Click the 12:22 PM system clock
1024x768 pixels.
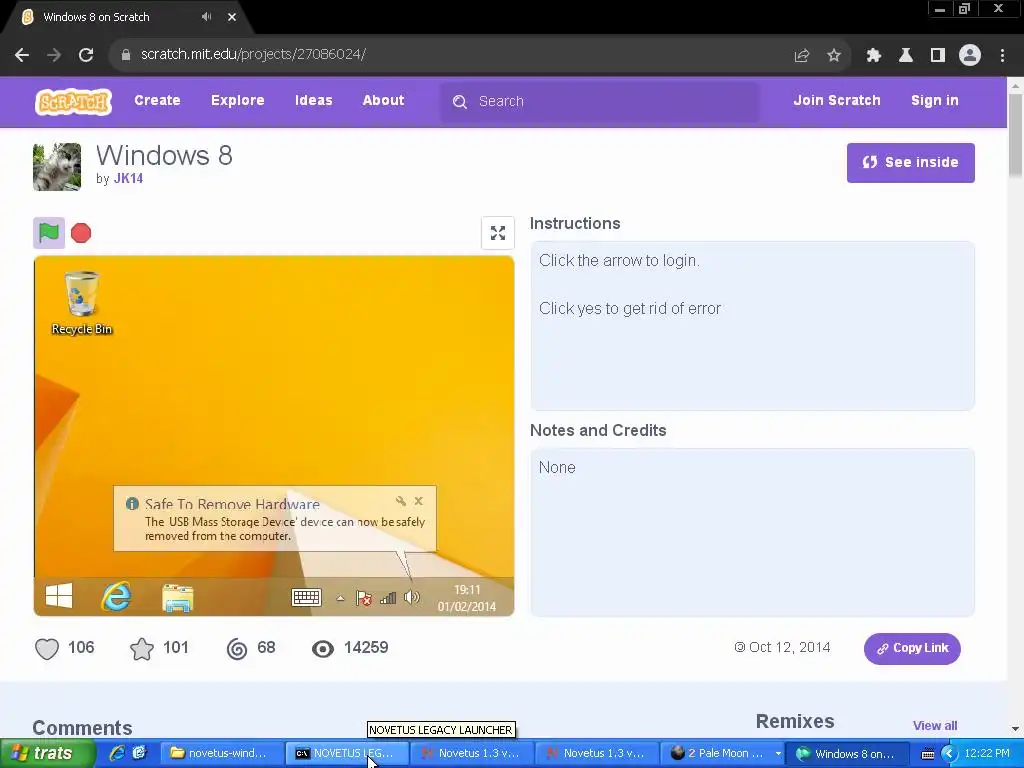(x=987, y=754)
